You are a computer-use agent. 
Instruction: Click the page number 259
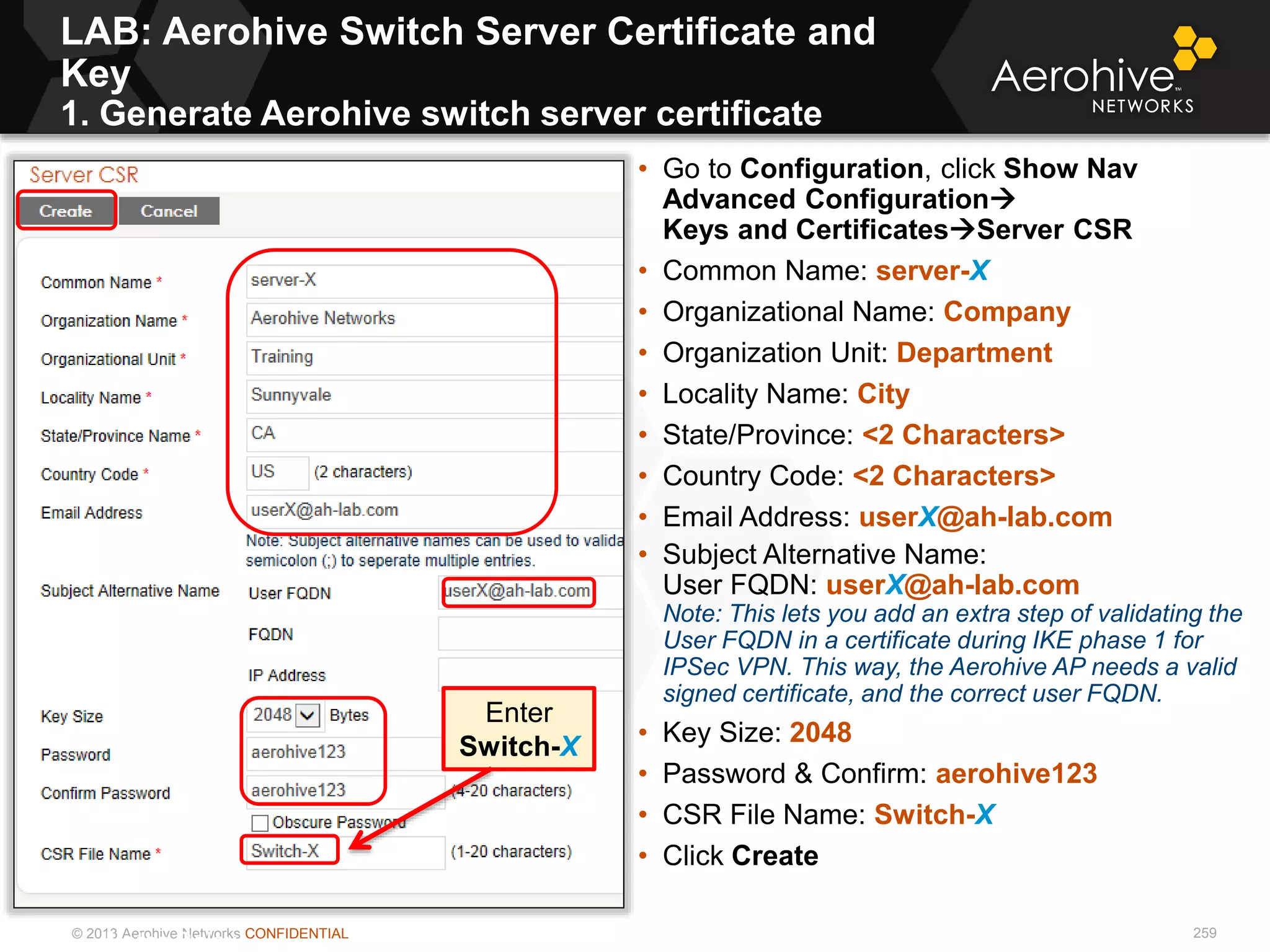(x=1205, y=933)
